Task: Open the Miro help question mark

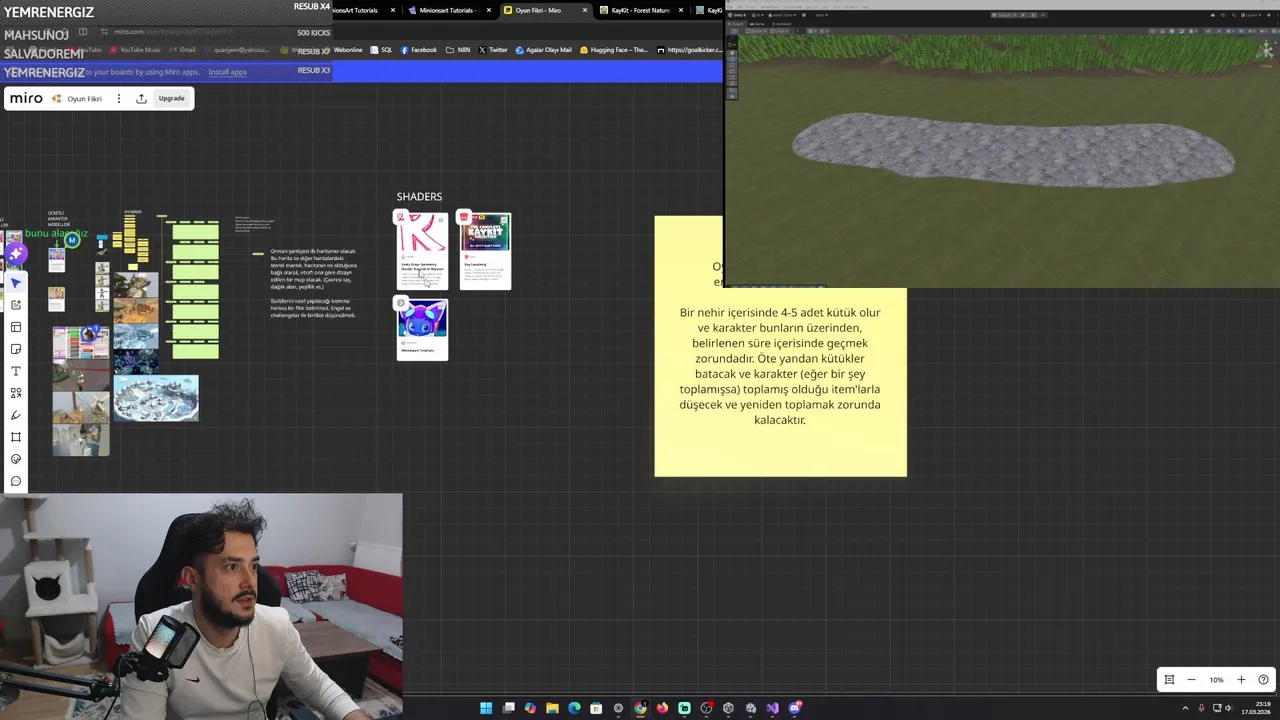Action: click(1263, 680)
